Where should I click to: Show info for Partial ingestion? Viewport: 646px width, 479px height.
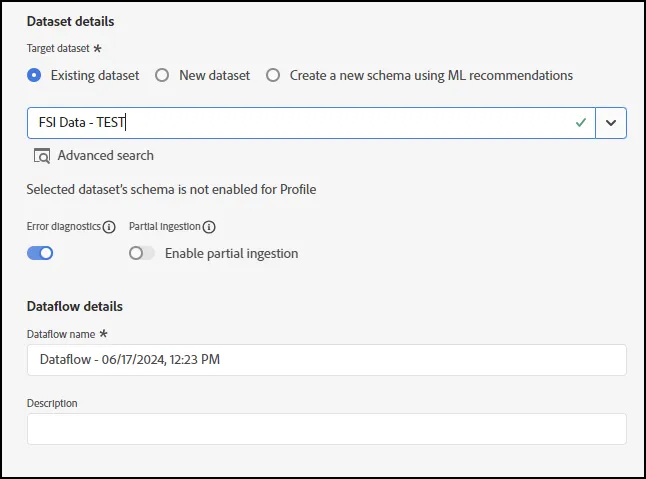pyautogui.click(x=209, y=227)
